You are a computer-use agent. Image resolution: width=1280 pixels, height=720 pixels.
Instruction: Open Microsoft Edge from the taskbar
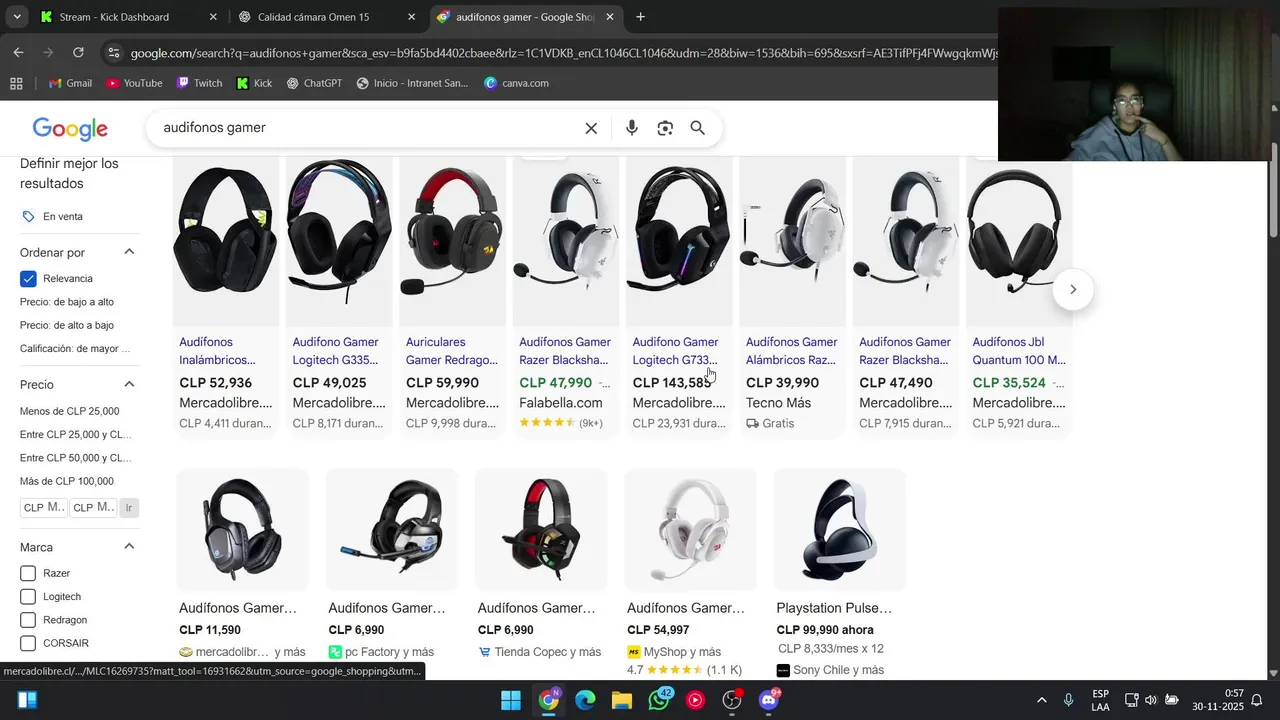585,700
